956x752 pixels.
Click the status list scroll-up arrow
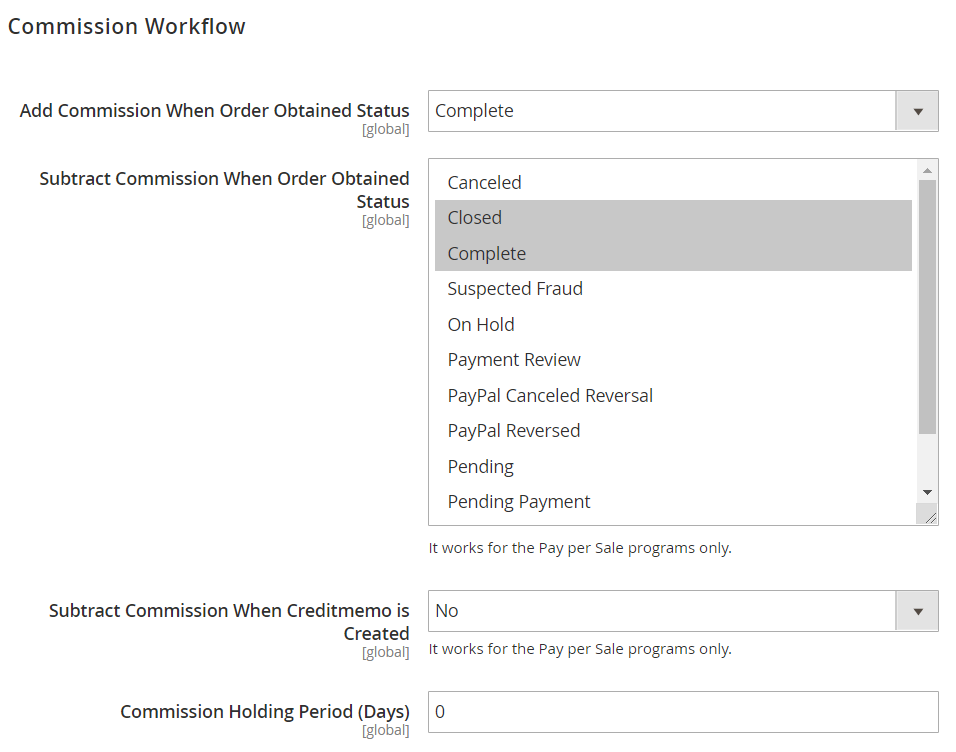(927, 170)
